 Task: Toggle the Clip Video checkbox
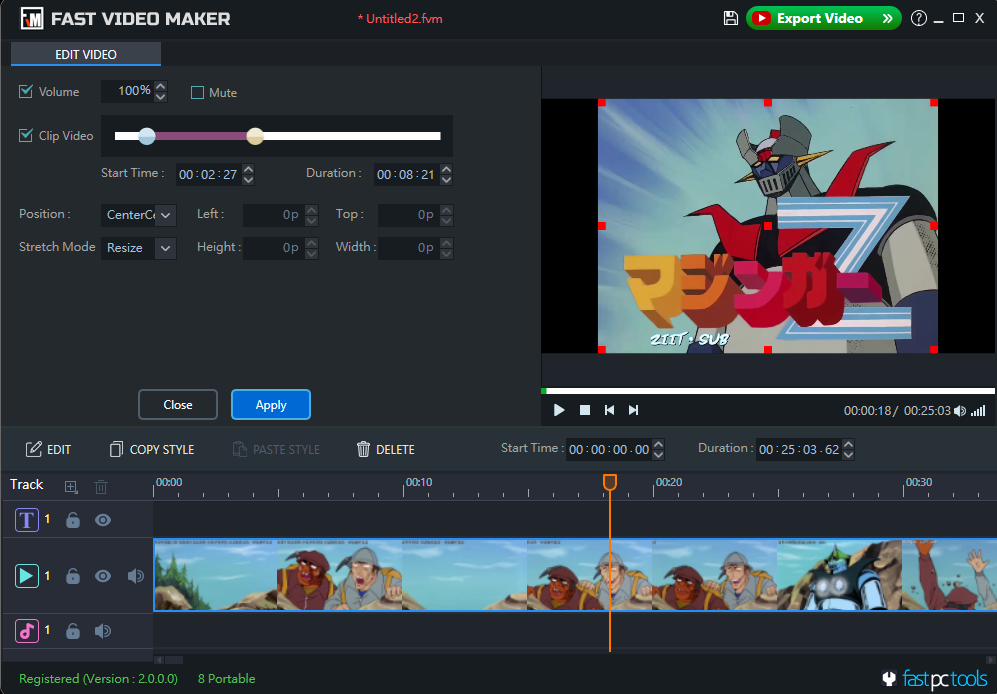click(25, 135)
